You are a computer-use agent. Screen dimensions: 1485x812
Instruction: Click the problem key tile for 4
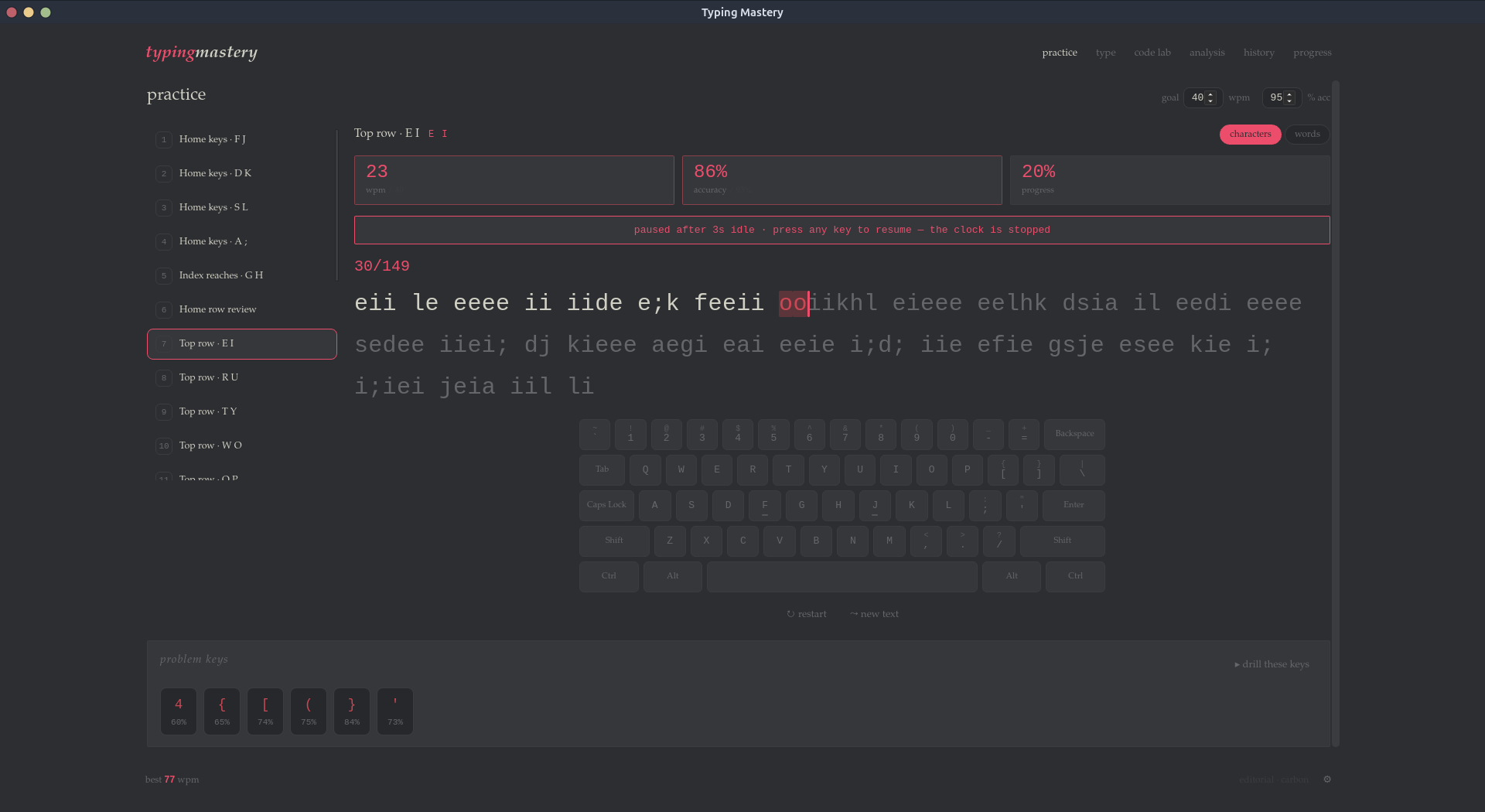[x=179, y=711]
